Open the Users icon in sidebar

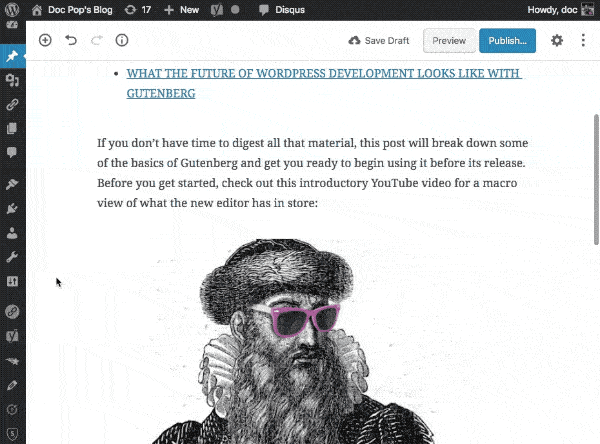coord(11,233)
